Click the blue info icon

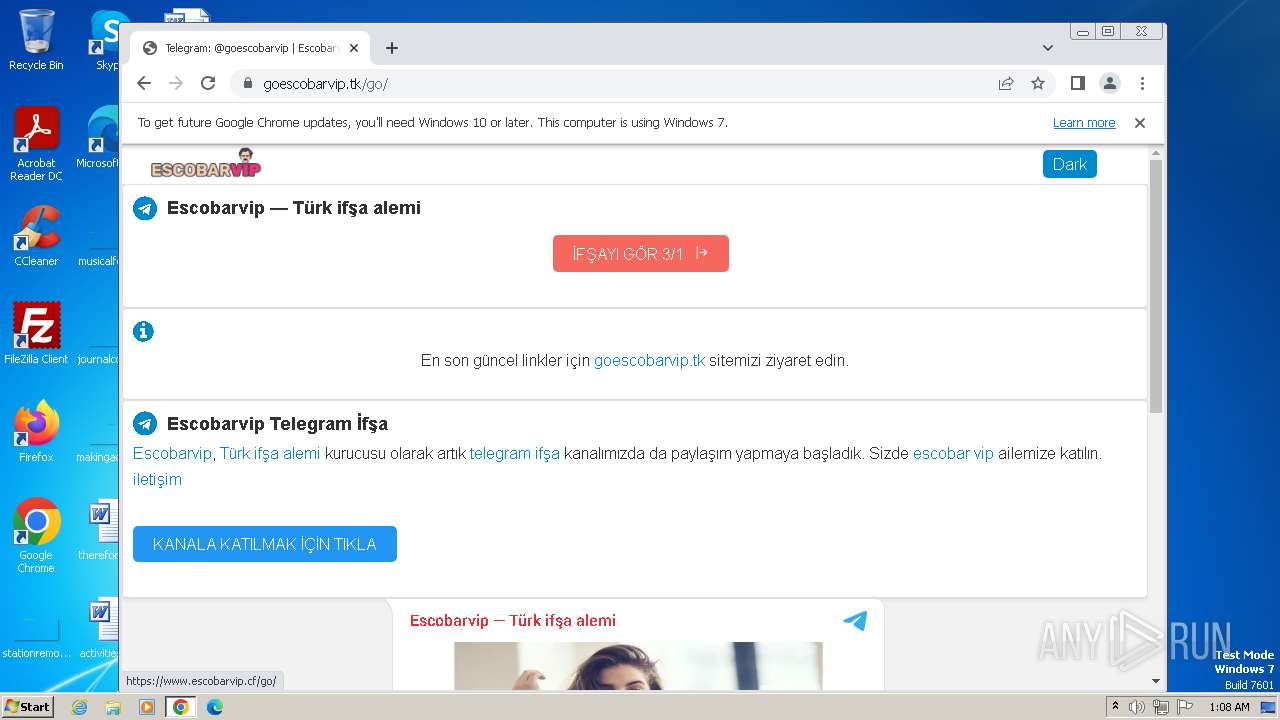[143, 331]
